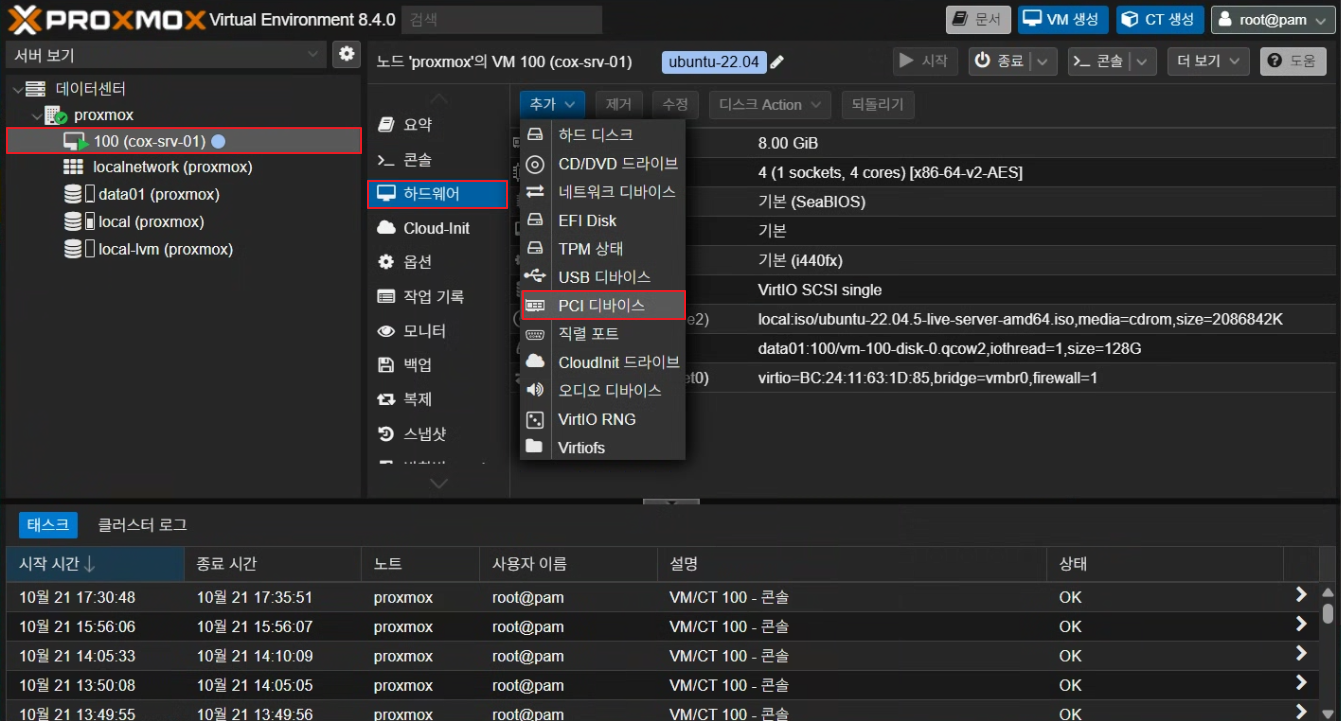1341x721 pixels.
Task: Select the proxmox node in tree
Action: pyautogui.click(x=103, y=115)
